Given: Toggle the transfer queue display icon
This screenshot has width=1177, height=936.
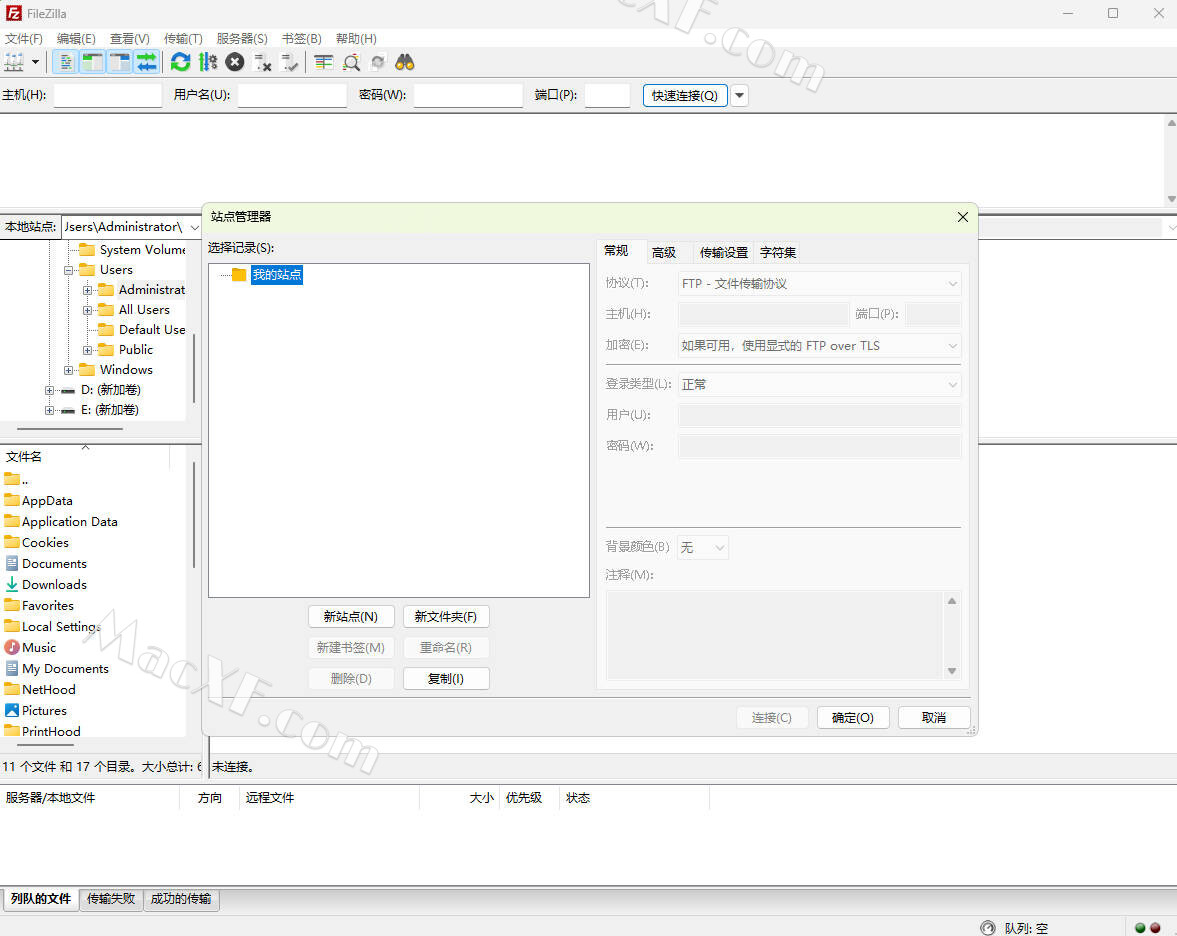Looking at the screenshot, I should (146, 62).
